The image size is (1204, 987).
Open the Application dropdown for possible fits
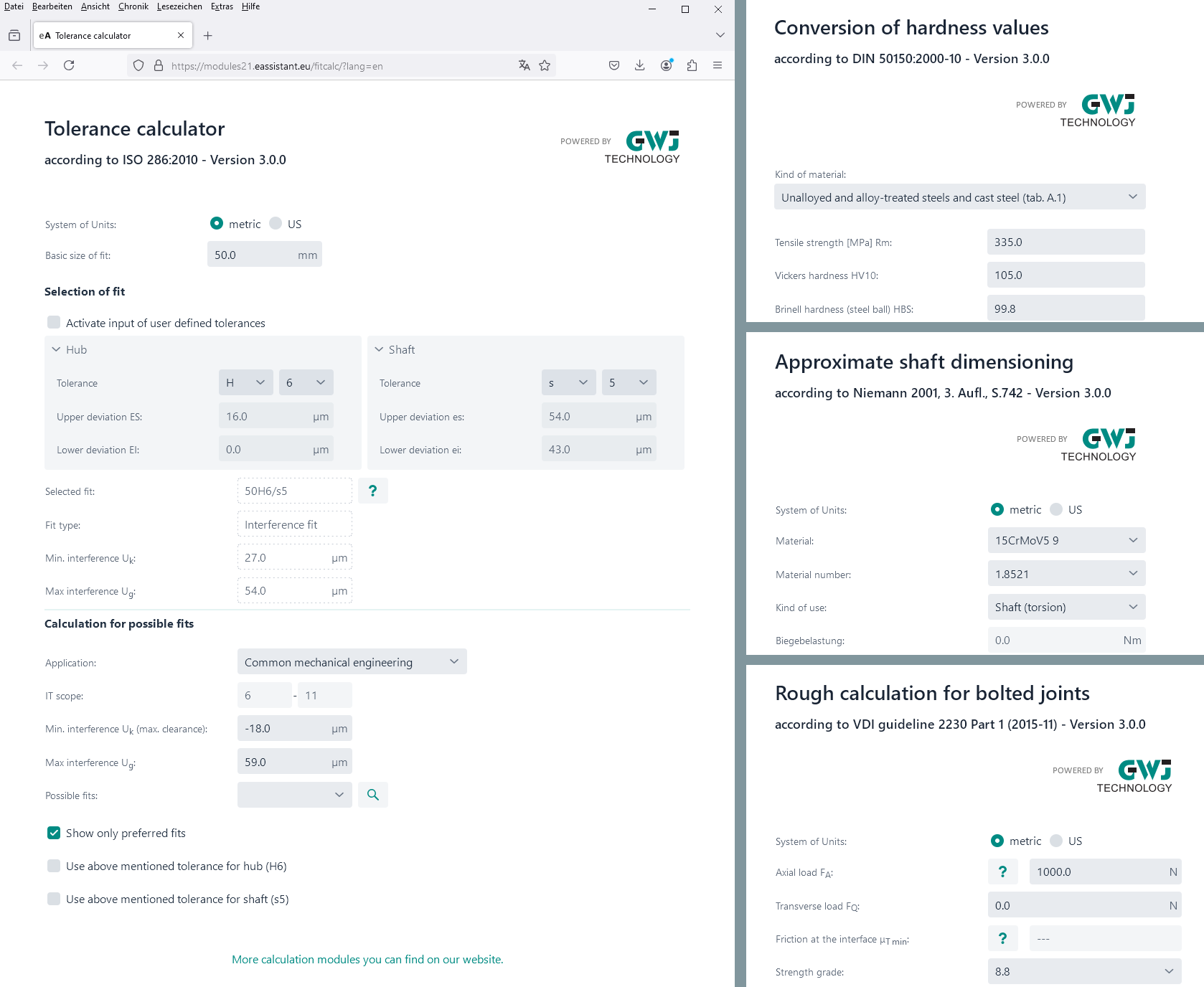[352, 661]
